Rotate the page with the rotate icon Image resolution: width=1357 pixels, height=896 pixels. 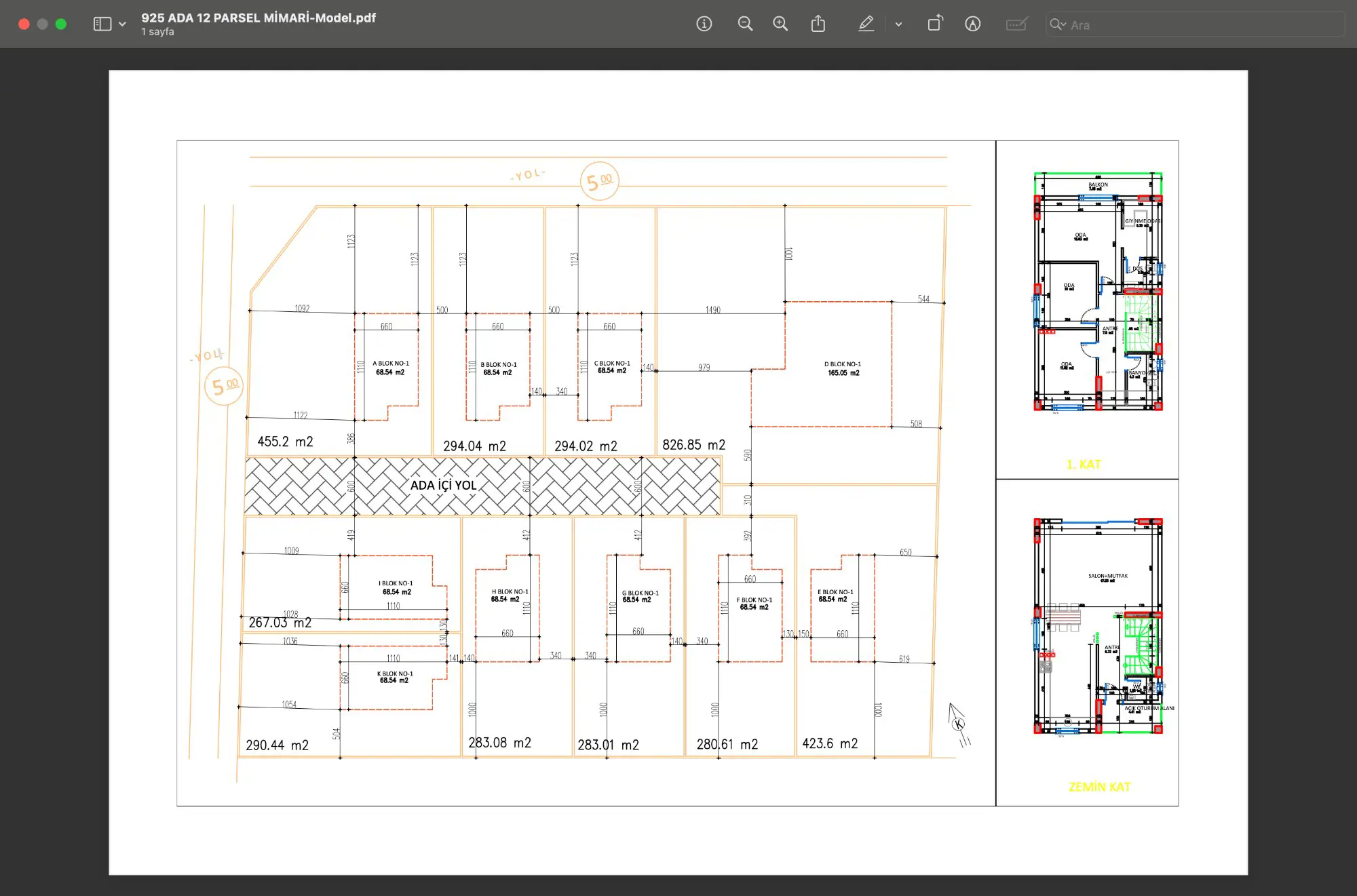pos(936,24)
